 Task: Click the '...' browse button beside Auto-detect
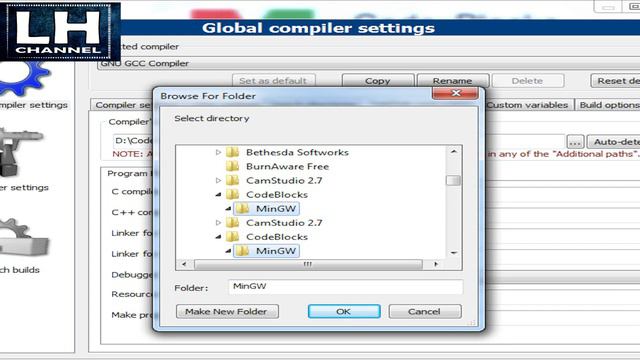[575, 142]
